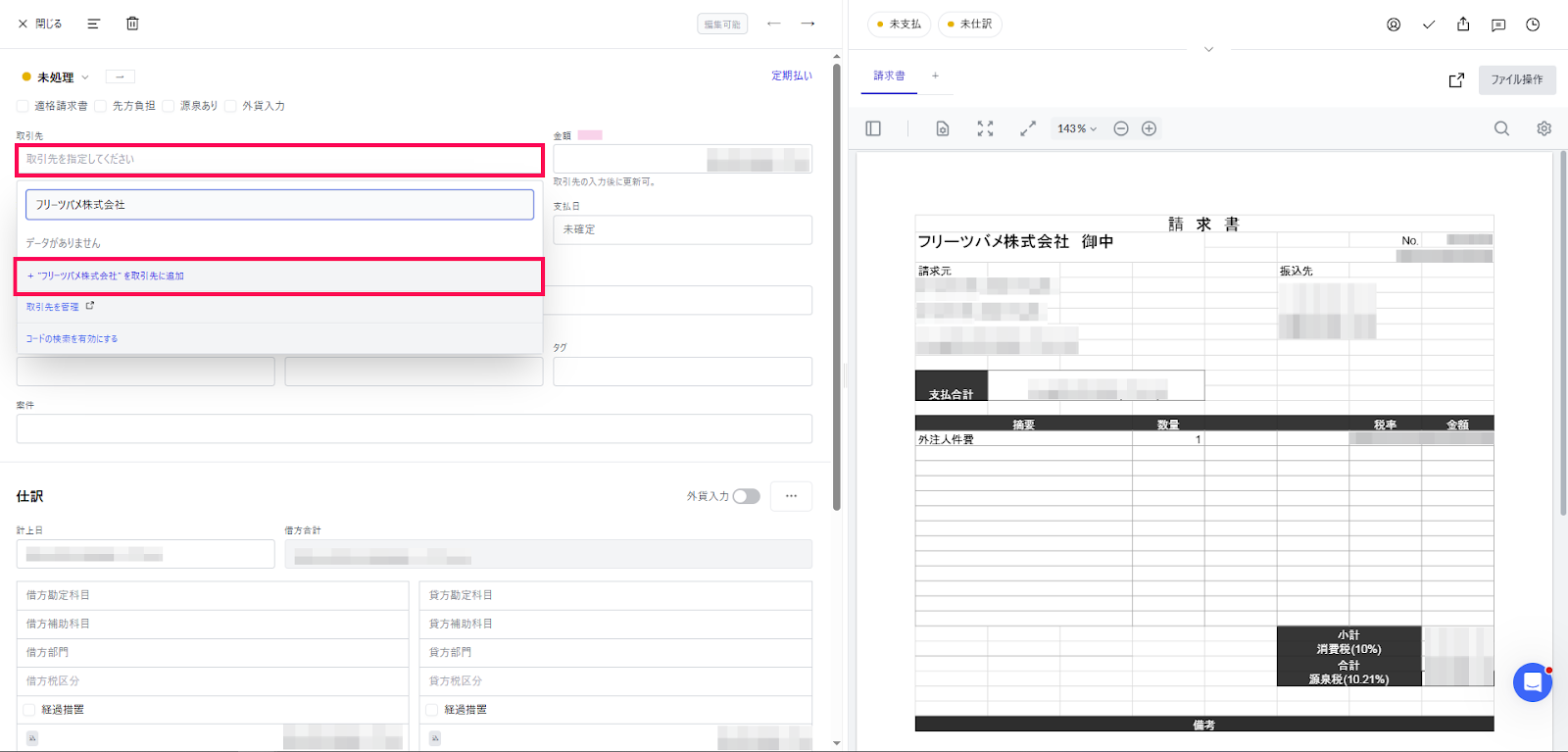Select 貸方税区分 field
Viewport: 1568px width, 752px height.
(x=615, y=680)
